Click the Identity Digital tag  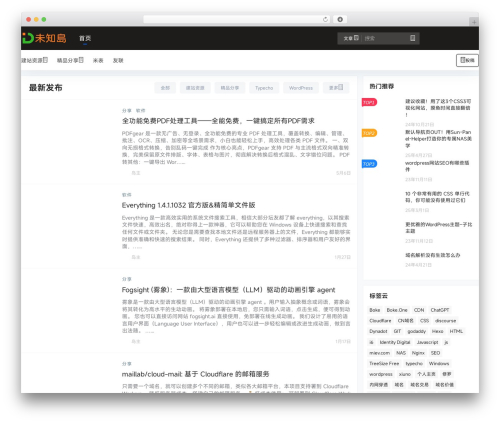[395, 342]
